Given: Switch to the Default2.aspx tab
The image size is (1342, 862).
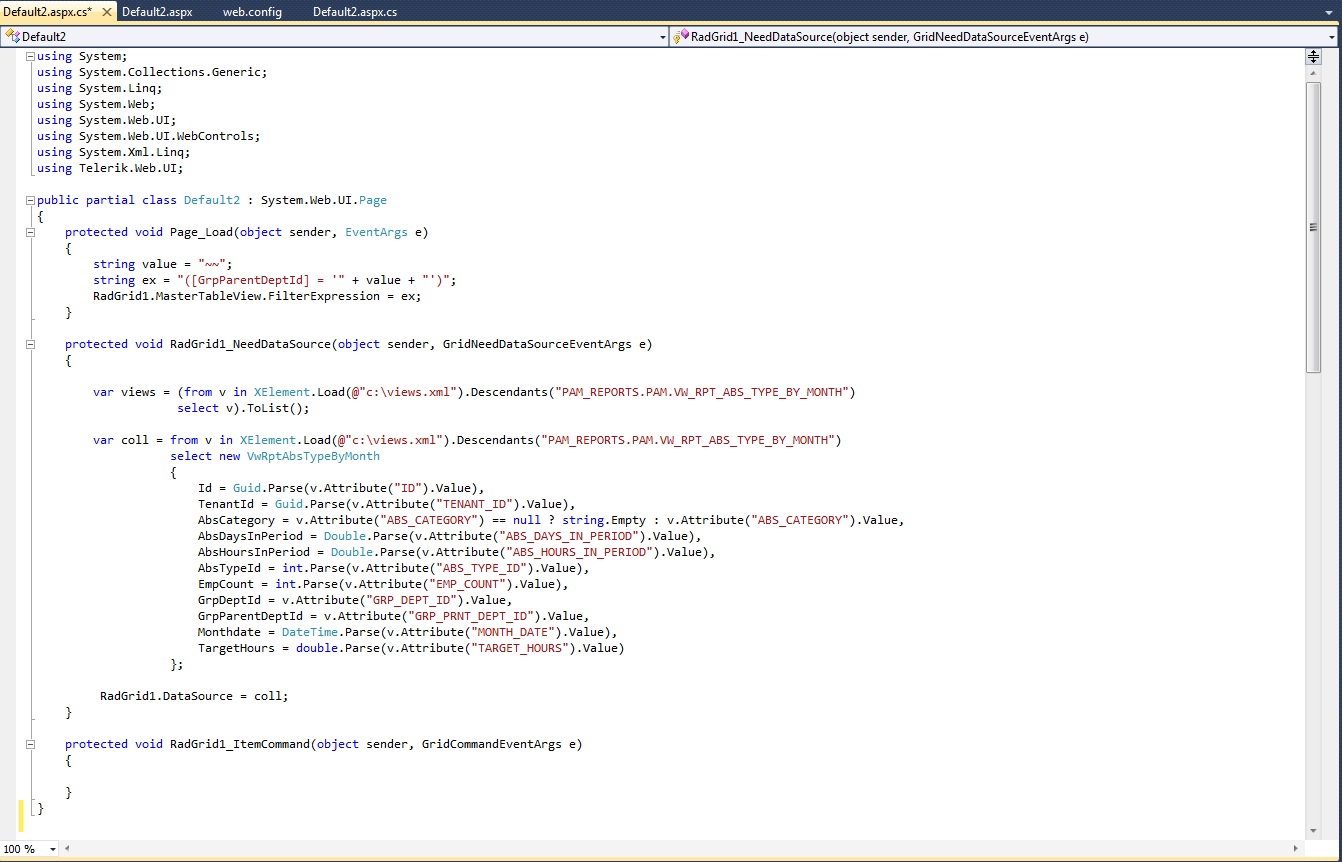Looking at the screenshot, I should point(157,12).
